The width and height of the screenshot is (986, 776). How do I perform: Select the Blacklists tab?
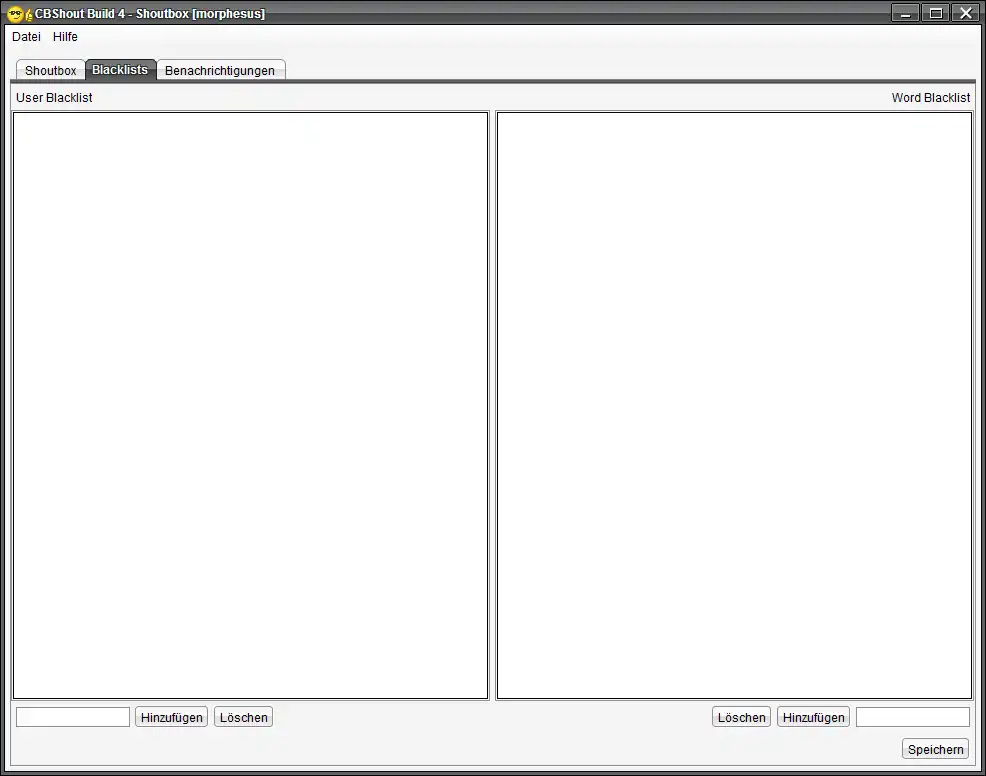coord(120,69)
